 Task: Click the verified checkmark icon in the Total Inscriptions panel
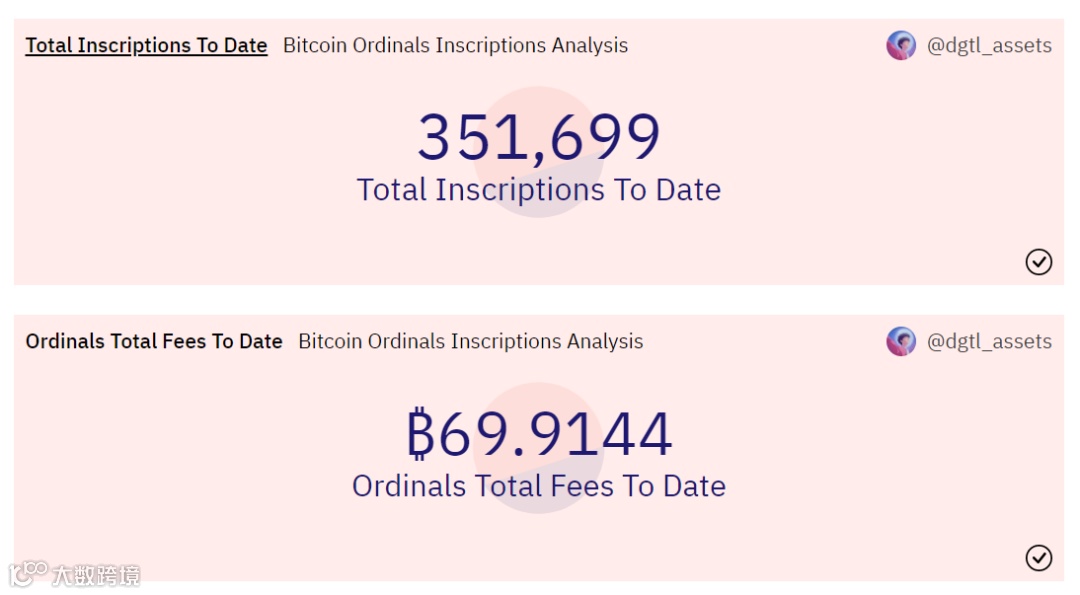1039,262
